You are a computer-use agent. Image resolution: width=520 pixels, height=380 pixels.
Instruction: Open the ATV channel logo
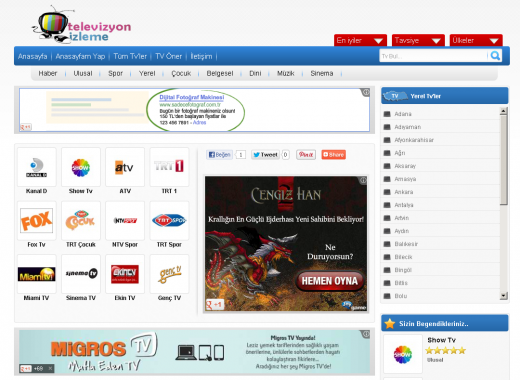(125, 167)
